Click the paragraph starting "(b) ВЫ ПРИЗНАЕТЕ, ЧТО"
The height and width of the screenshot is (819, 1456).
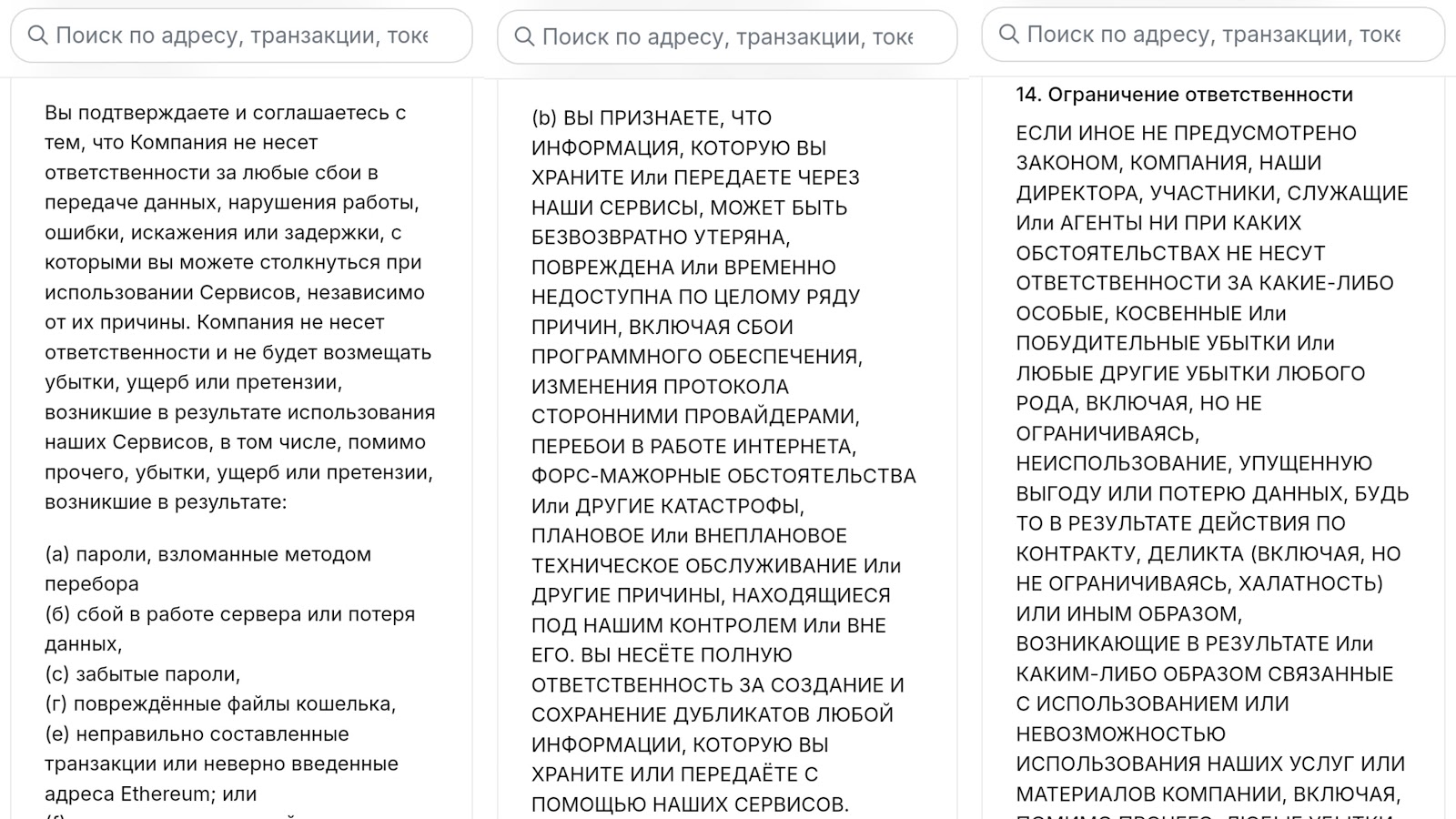651,118
